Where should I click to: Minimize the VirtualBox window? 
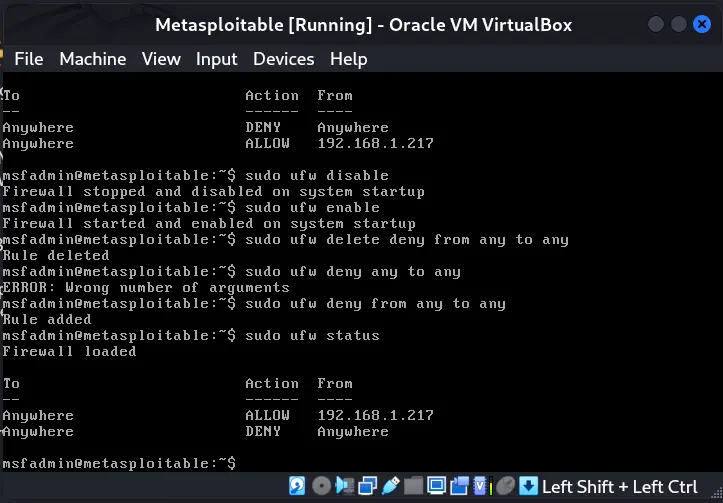pyautogui.click(x=656, y=24)
